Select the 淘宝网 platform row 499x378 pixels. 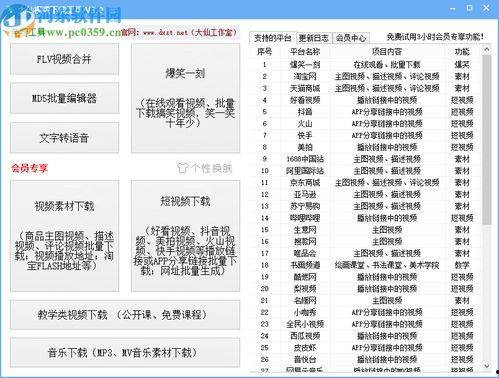click(x=365, y=76)
